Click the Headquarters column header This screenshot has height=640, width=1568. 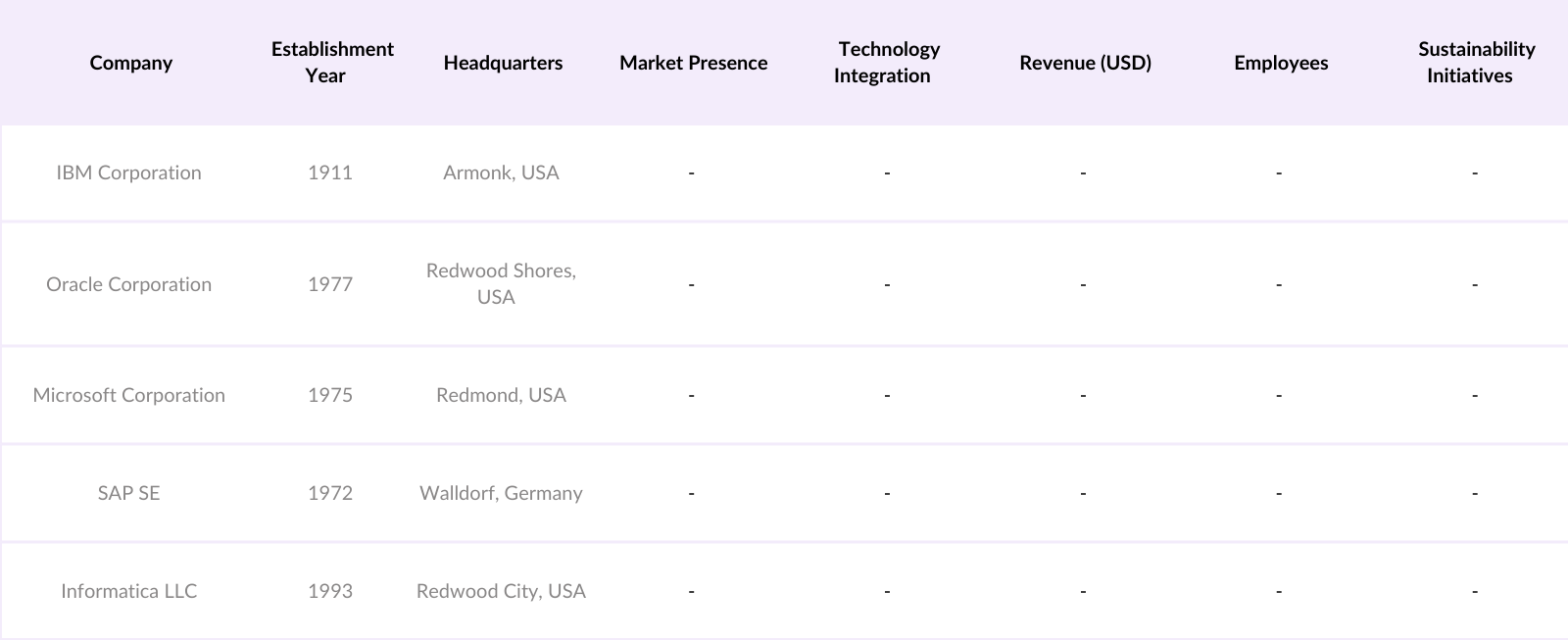(x=503, y=63)
